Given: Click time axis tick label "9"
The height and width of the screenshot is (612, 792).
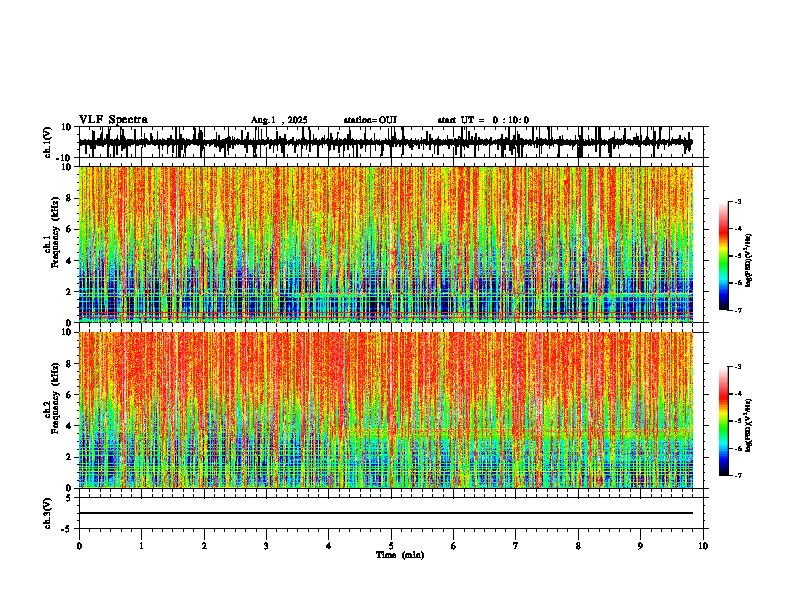Looking at the screenshot, I should pos(640,546).
